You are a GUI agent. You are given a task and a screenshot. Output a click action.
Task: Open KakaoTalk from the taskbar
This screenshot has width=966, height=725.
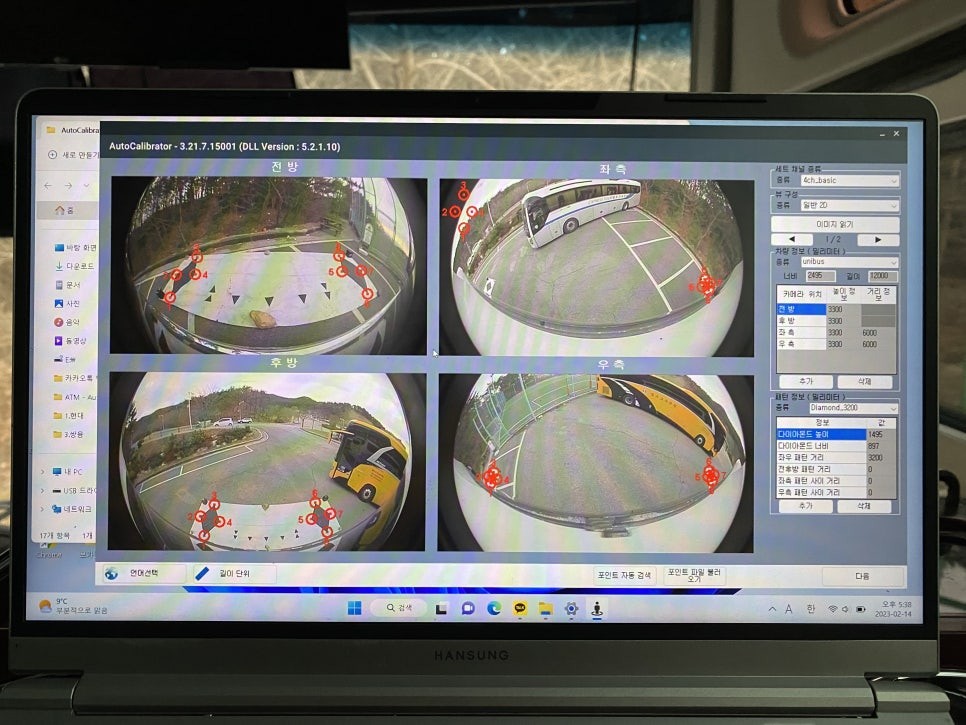[520, 608]
